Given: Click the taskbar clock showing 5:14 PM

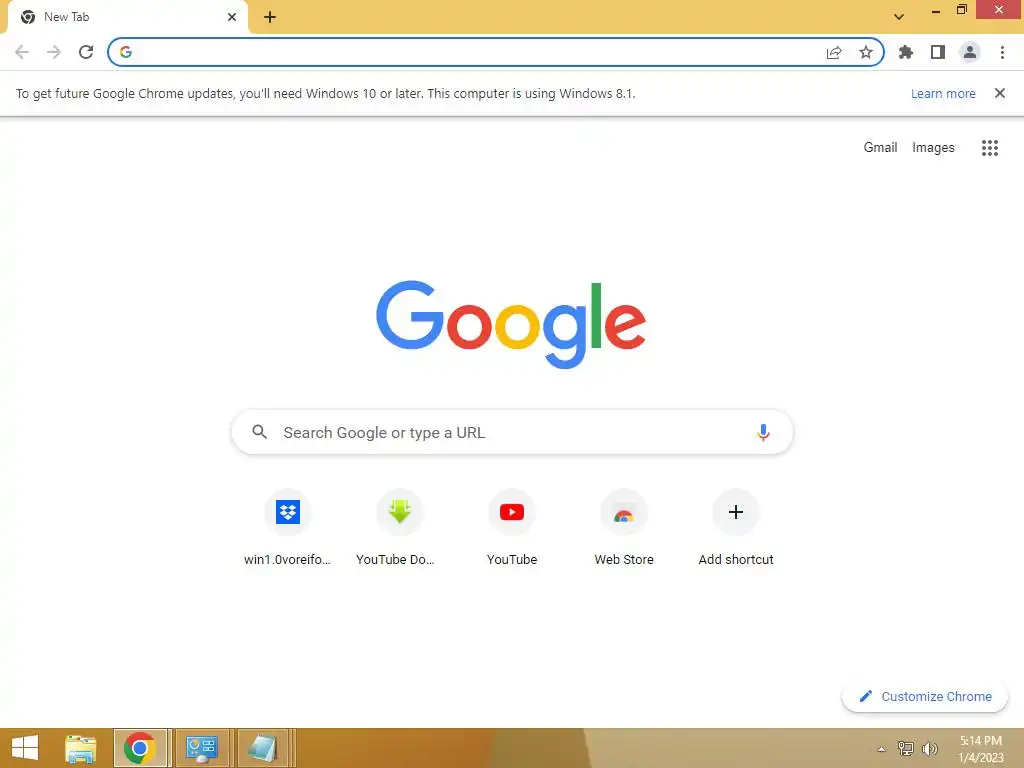Looking at the screenshot, I should pos(981,749).
